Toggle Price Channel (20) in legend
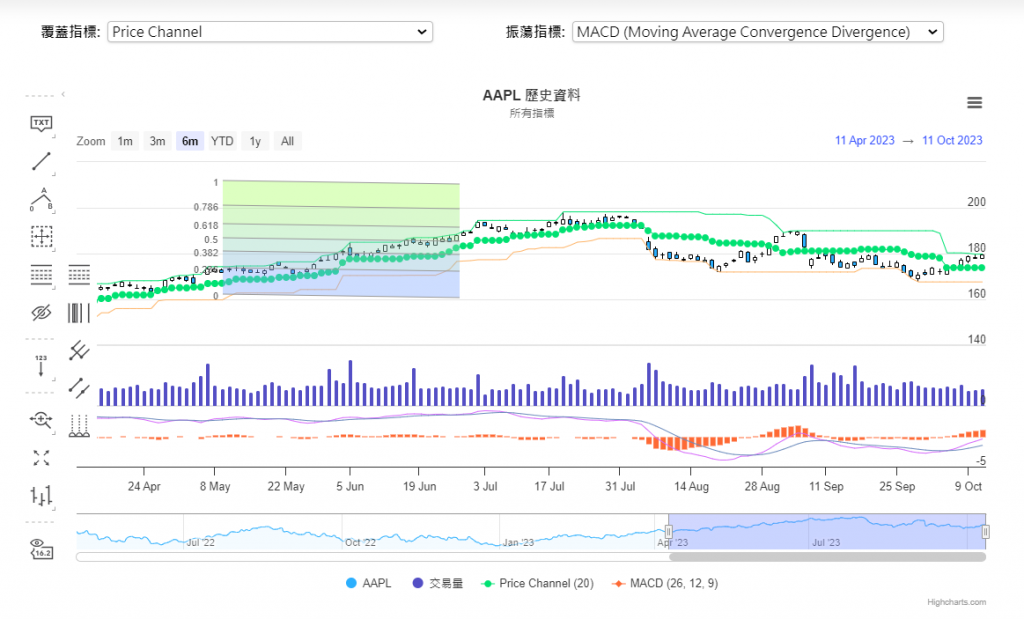This screenshot has height=619, width=1024. (x=537, y=583)
